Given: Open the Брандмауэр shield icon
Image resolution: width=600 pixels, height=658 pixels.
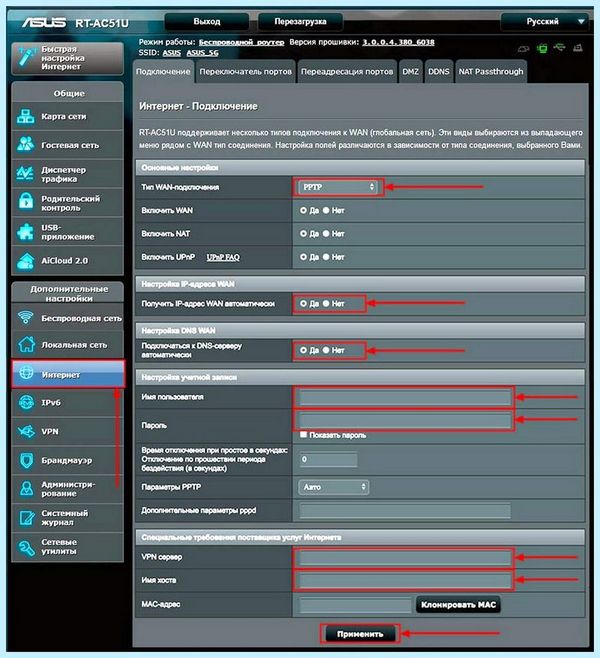Looking at the screenshot, I should click(x=26, y=460).
